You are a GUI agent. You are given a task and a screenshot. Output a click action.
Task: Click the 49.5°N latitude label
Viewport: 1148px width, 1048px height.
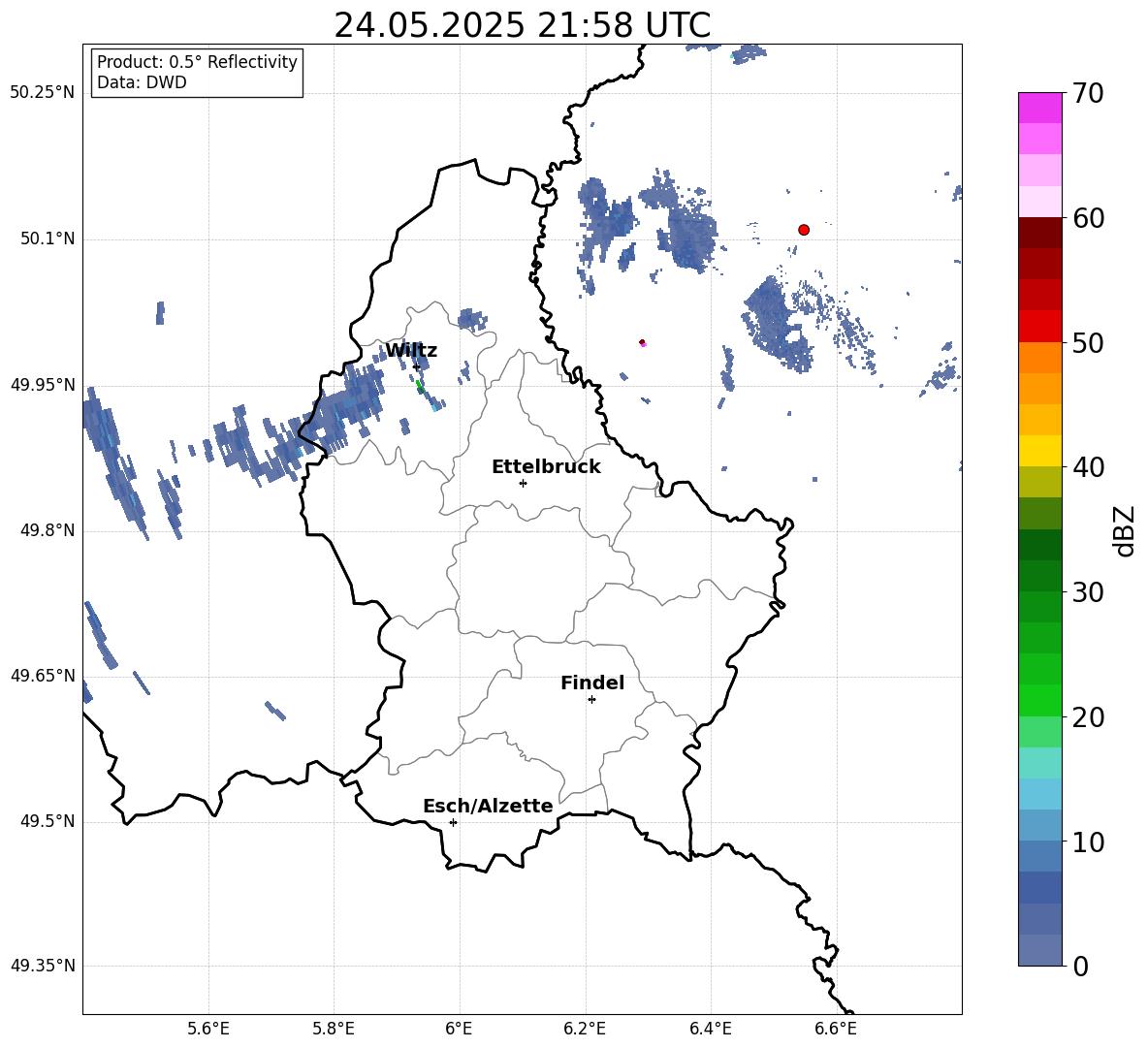coord(48,821)
